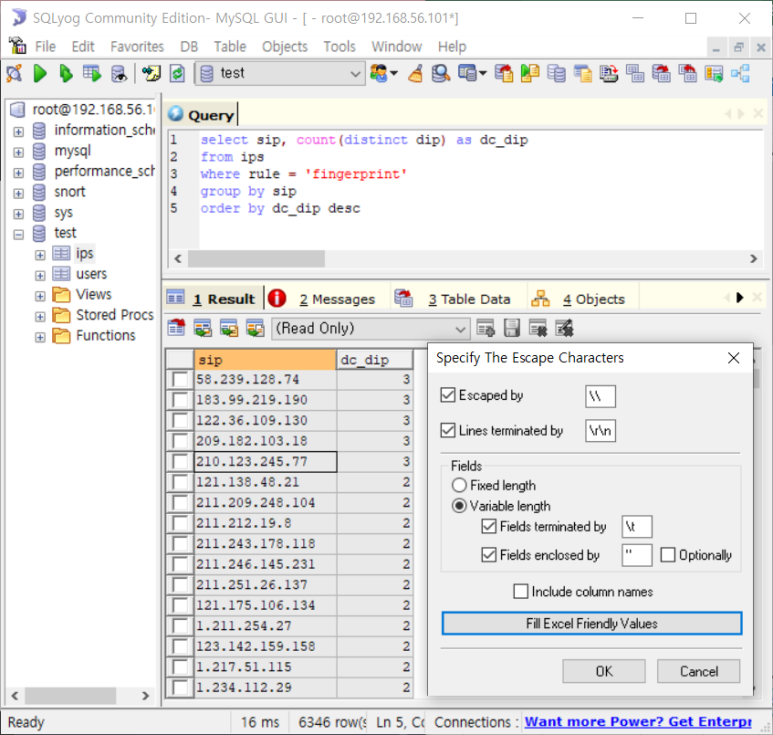Enable Include column names checkbox
The image size is (773, 735).
(521, 592)
